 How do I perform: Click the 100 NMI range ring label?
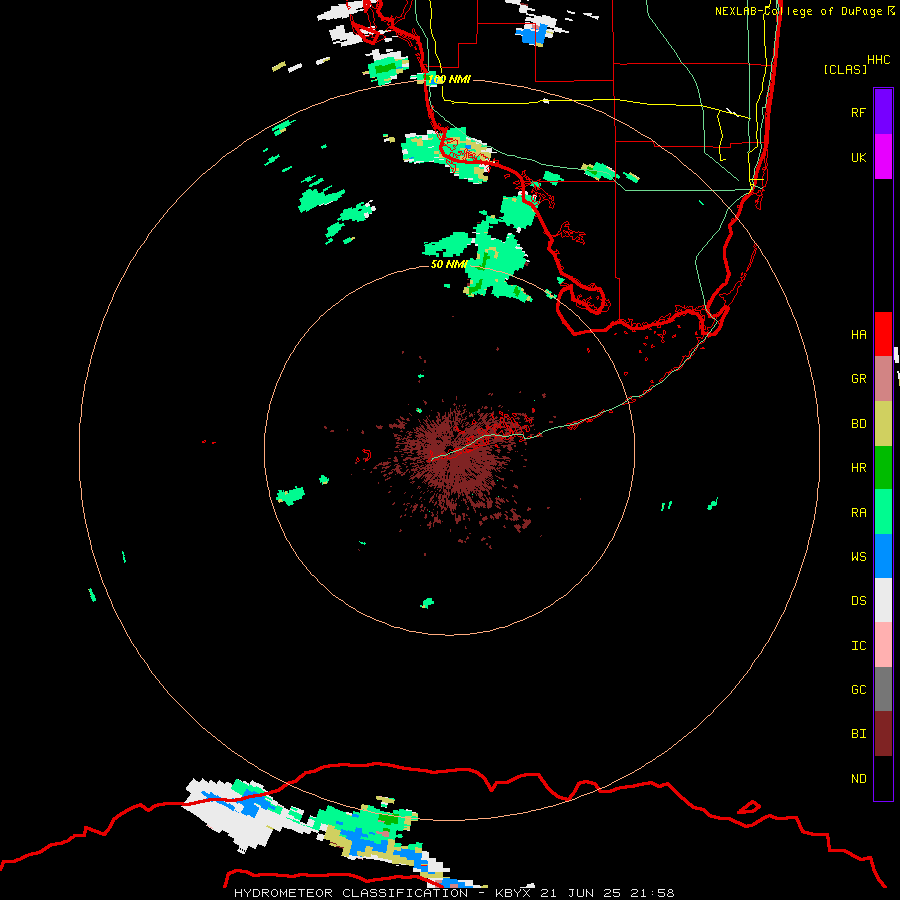pyautogui.click(x=449, y=79)
